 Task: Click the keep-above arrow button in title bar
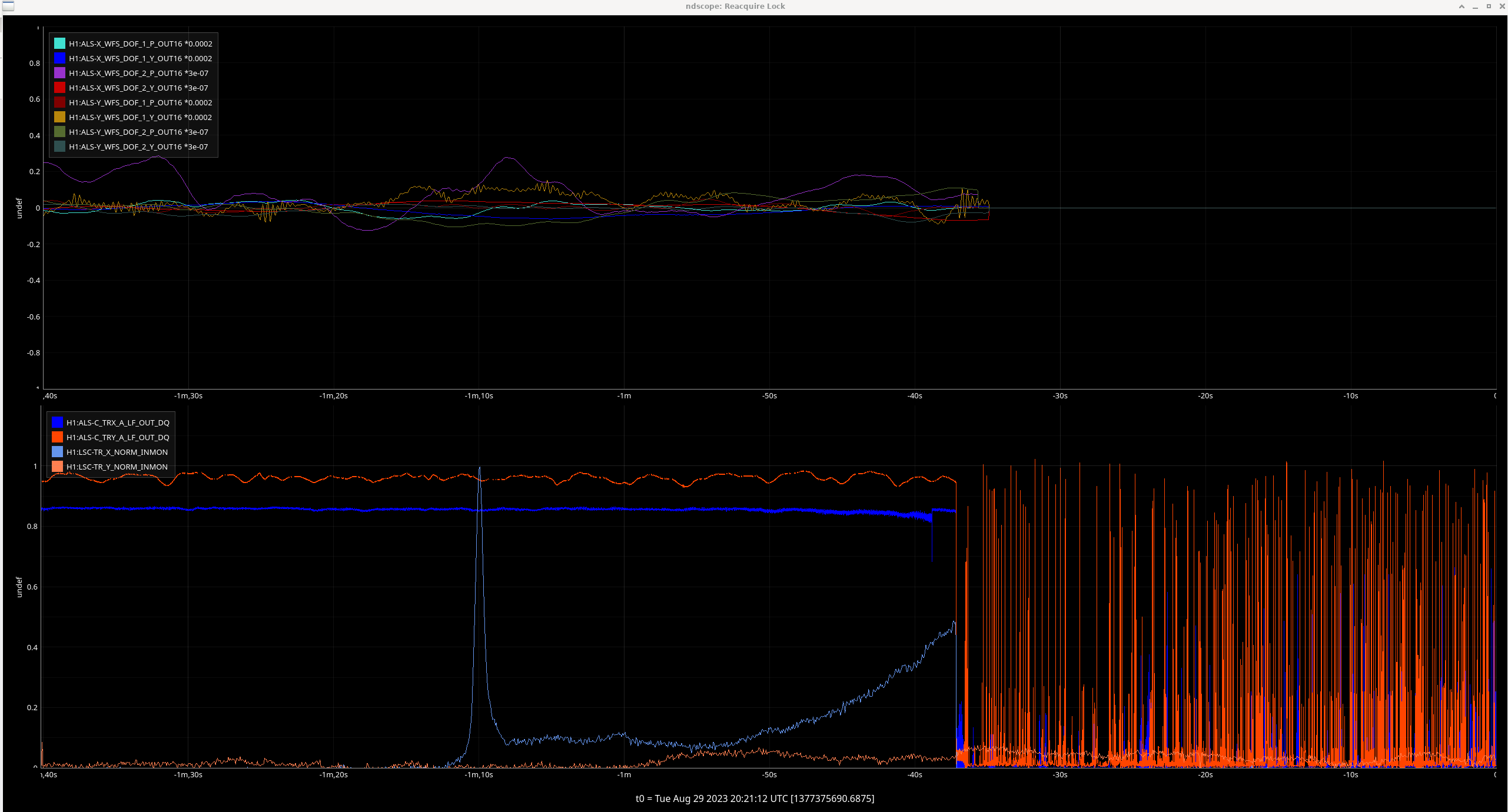[x=1462, y=6]
